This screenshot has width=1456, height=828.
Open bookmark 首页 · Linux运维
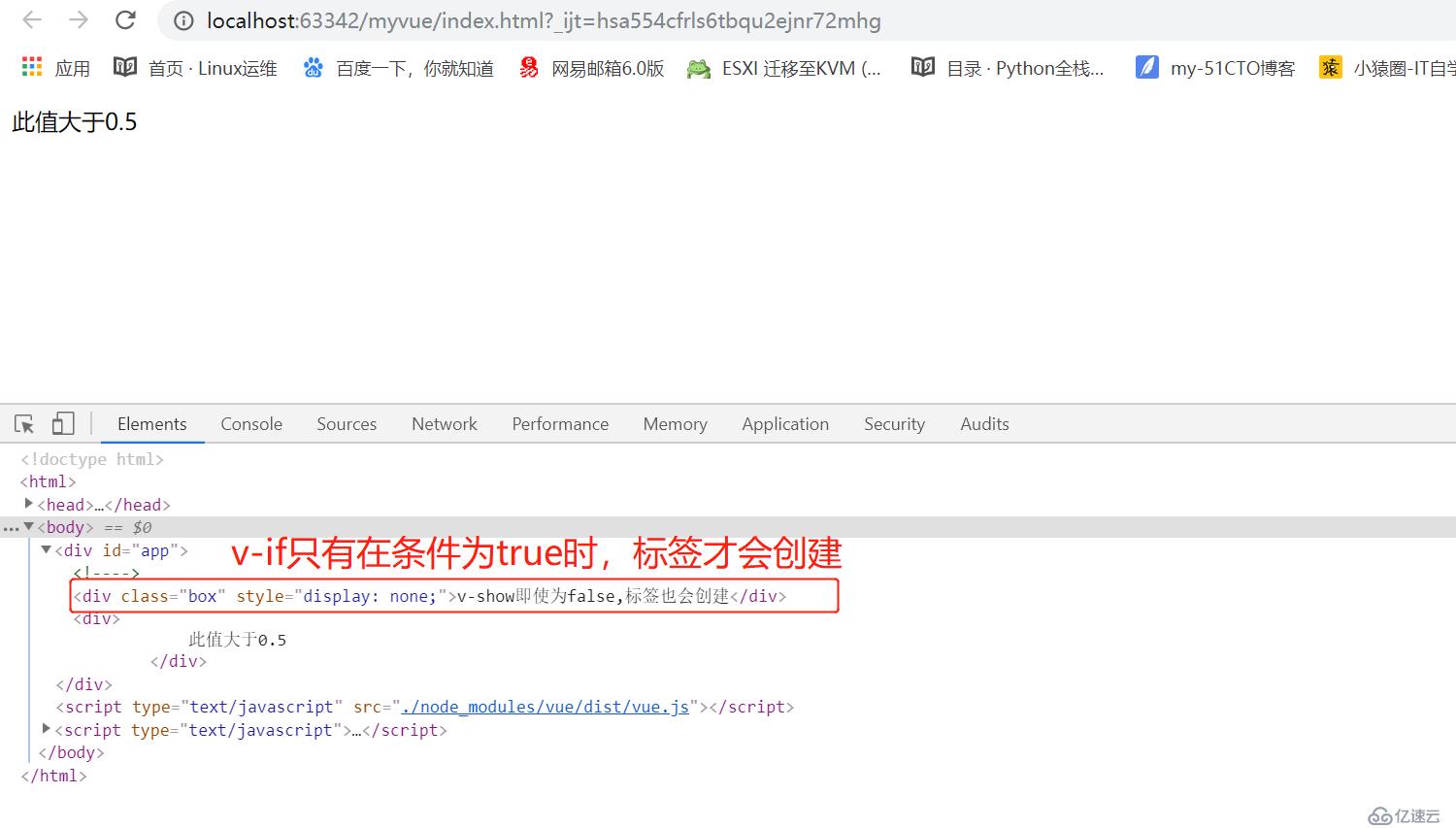click(x=195, y=67)
